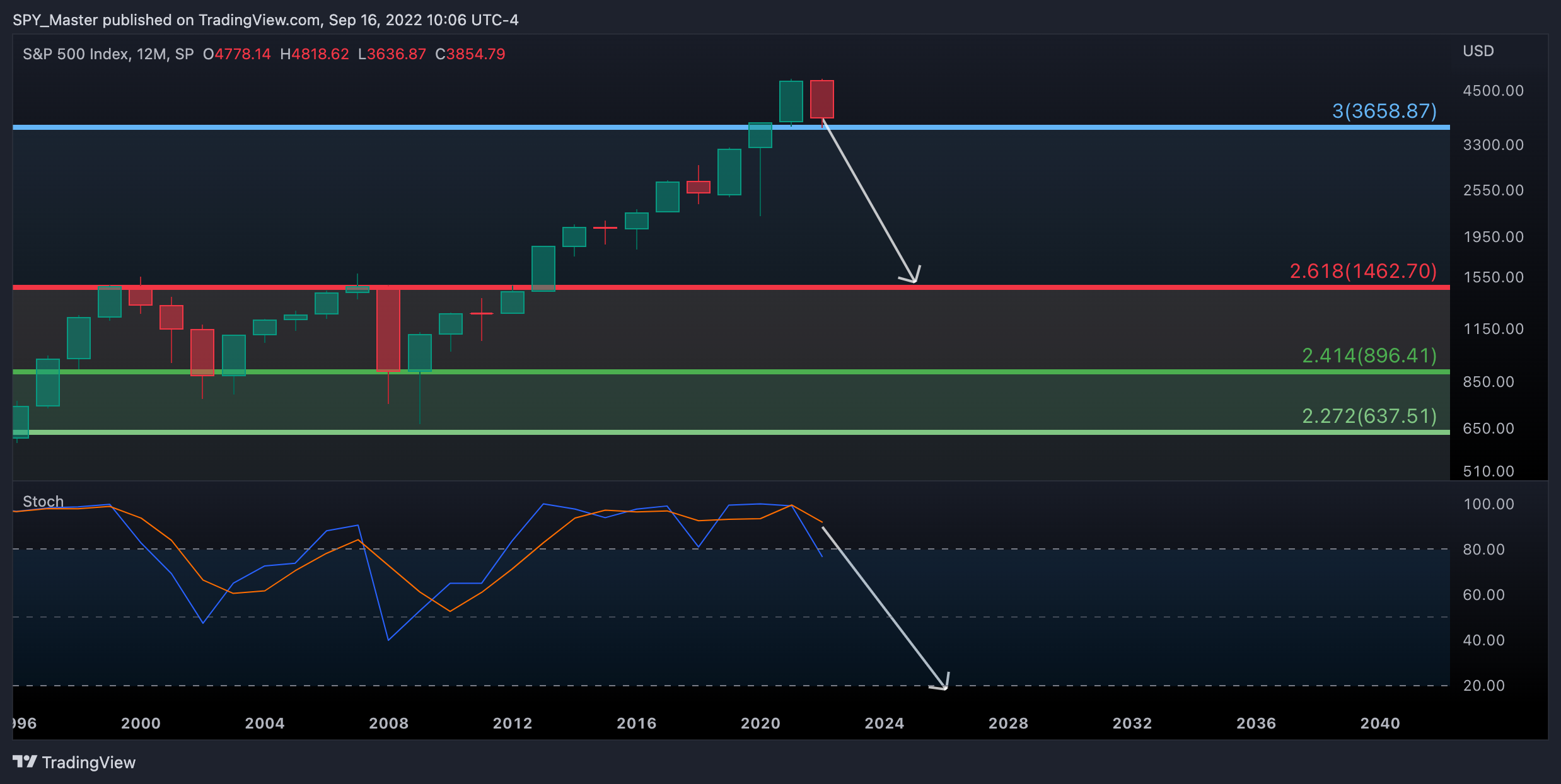Click the 40.00 stochastic axis label
The height and width of the screenshot is (784, 1561).
[x=1483, y=640]
